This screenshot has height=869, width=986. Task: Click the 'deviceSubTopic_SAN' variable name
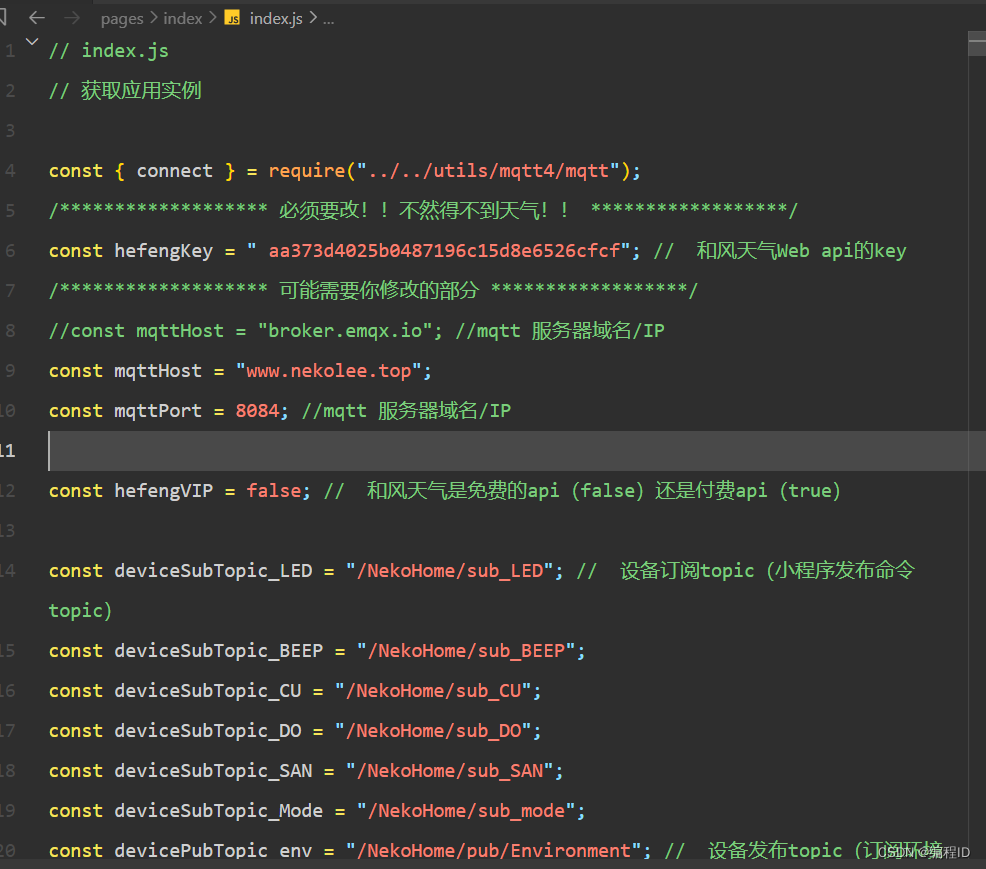tap(213, 771)
